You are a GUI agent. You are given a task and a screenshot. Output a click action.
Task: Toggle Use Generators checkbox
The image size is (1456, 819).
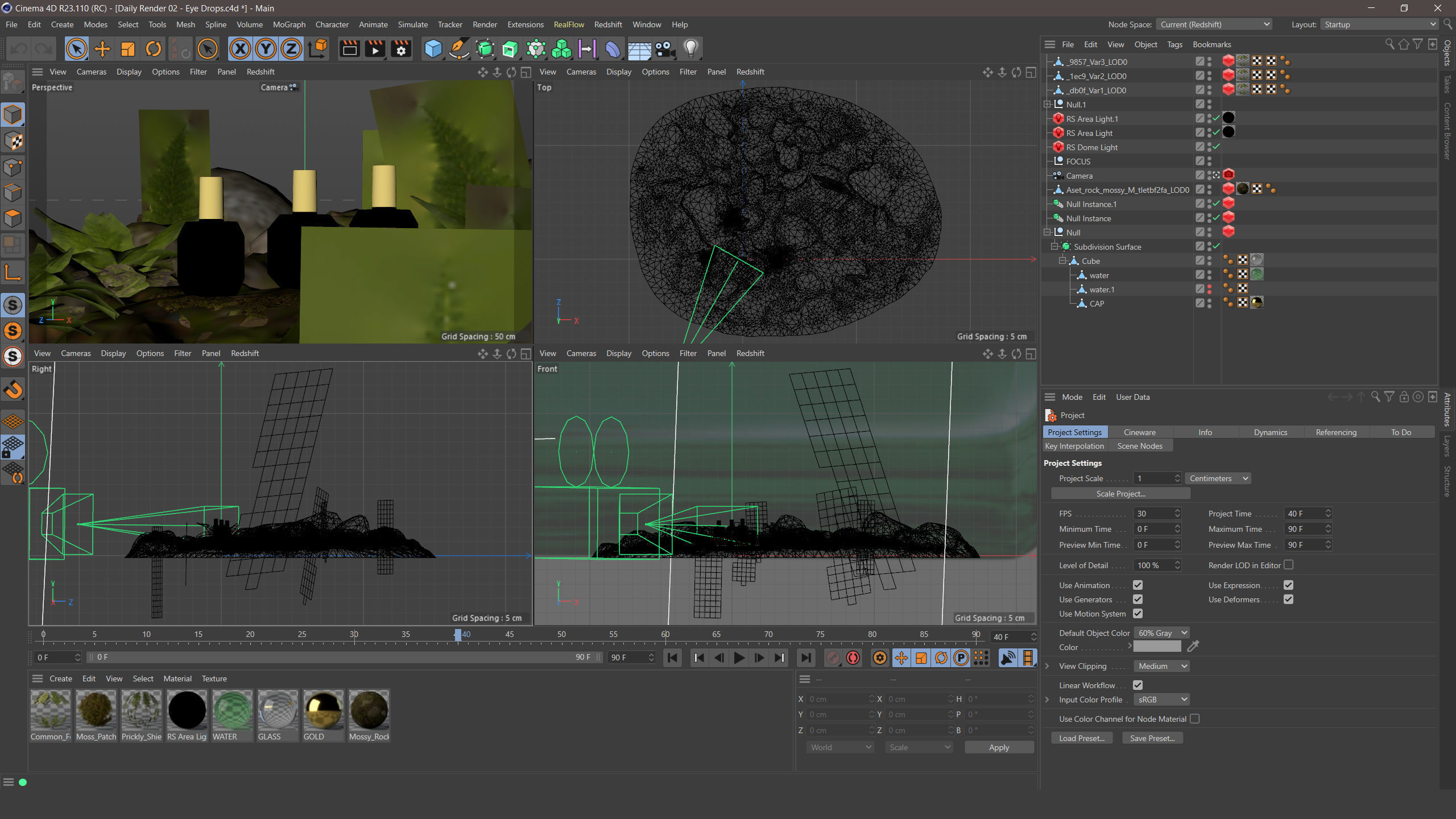pos(1137,599)
